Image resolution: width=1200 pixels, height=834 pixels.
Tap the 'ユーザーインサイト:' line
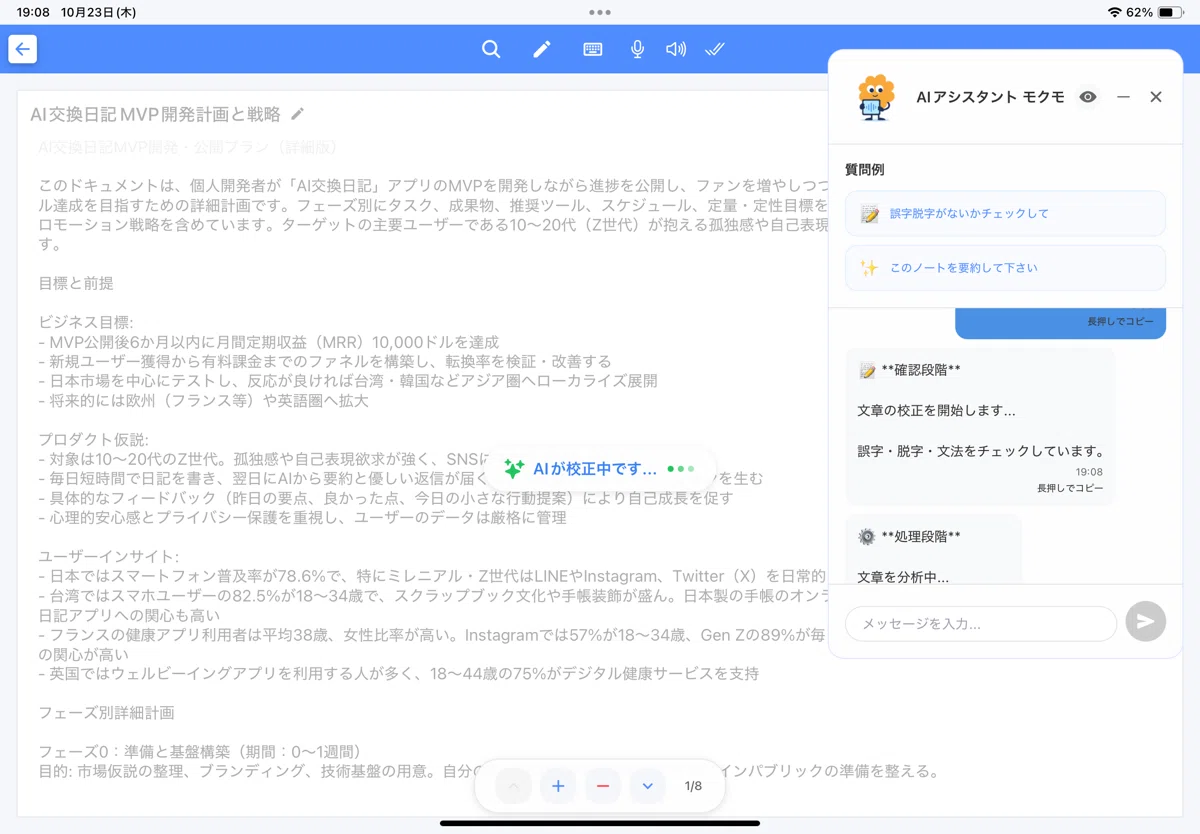(109, 556)
